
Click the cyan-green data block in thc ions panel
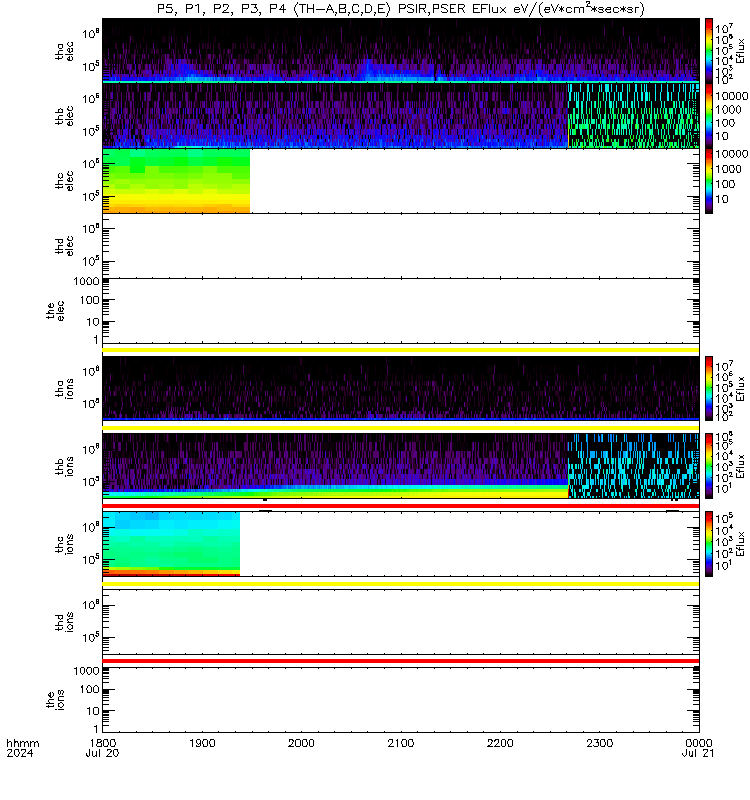point(171,544)
